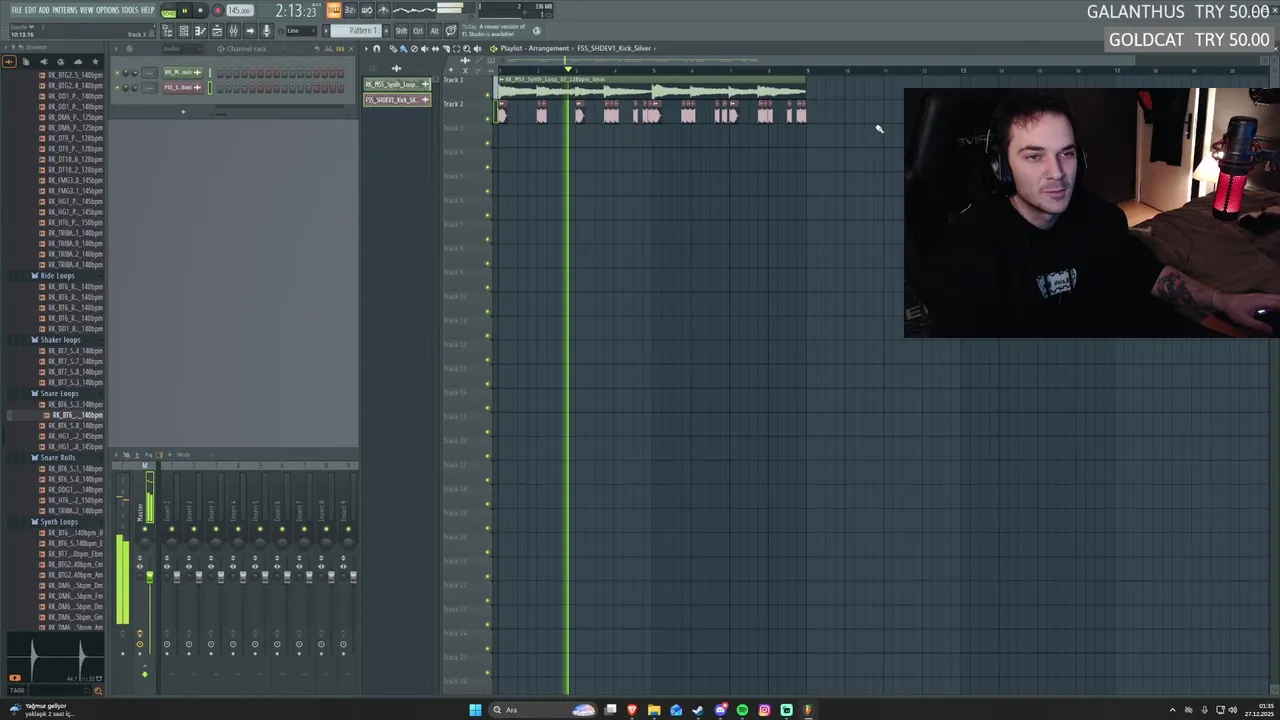Click the Ctrl modifier button

click(x=418, y=31)
